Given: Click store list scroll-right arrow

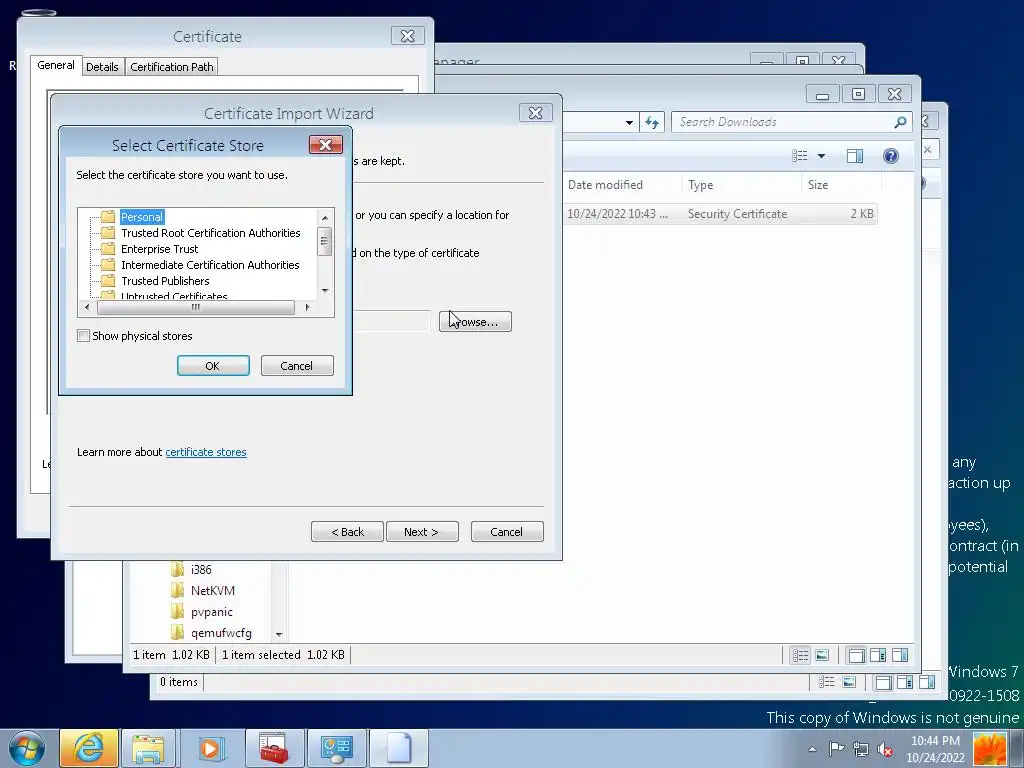Looking at the screenshot, I should pos(308,307).
